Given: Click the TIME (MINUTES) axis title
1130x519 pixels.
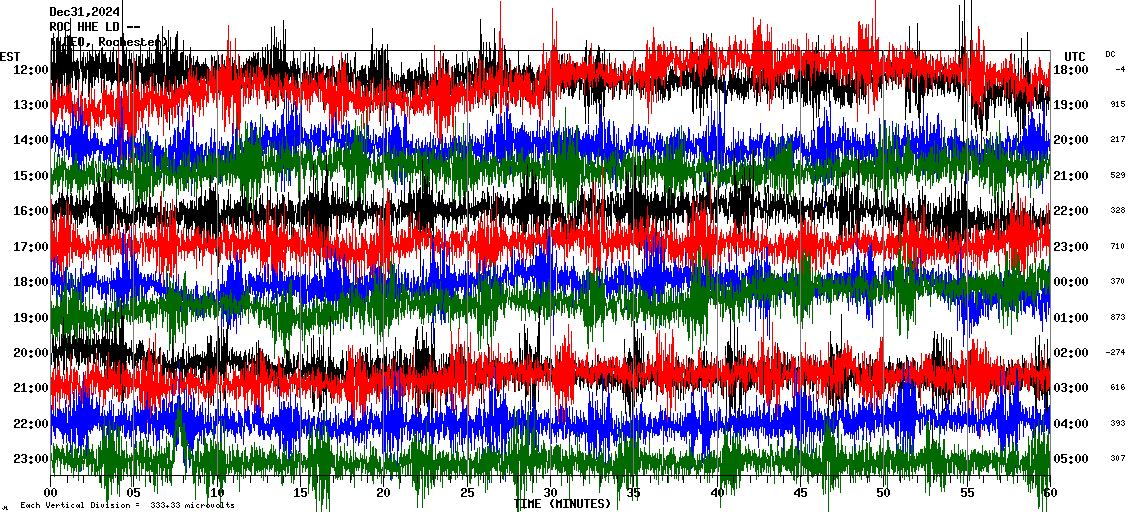Looking at the screenshot, I should 562,504.
